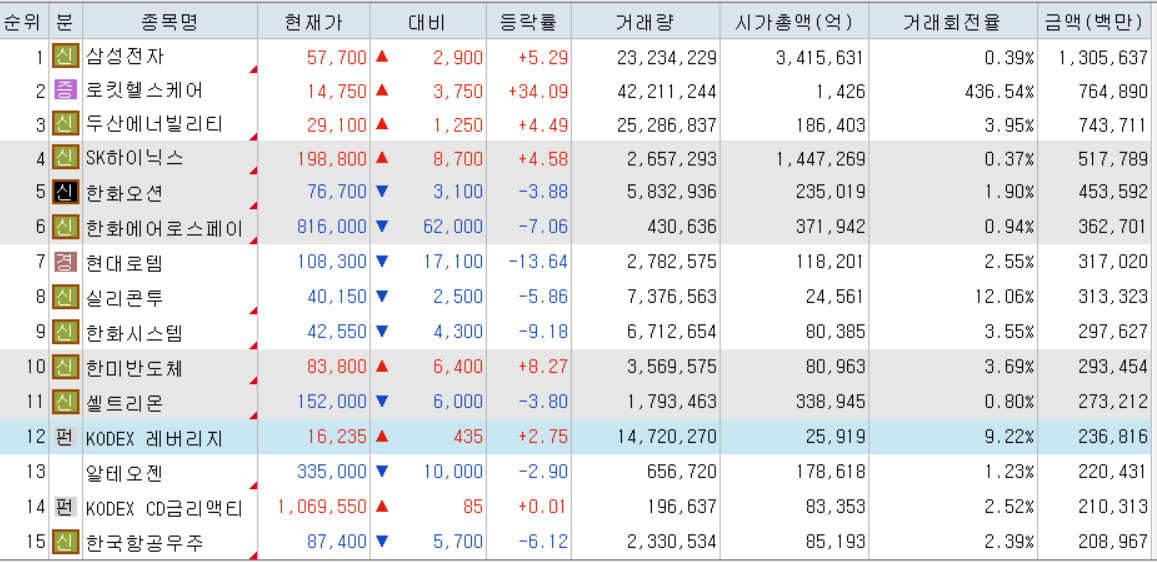Image resolution: width=1157 pixels, height=562 pixels.
Task: Click the change rate -13.64
Action: pyautogui.click(x=538, y=262)
